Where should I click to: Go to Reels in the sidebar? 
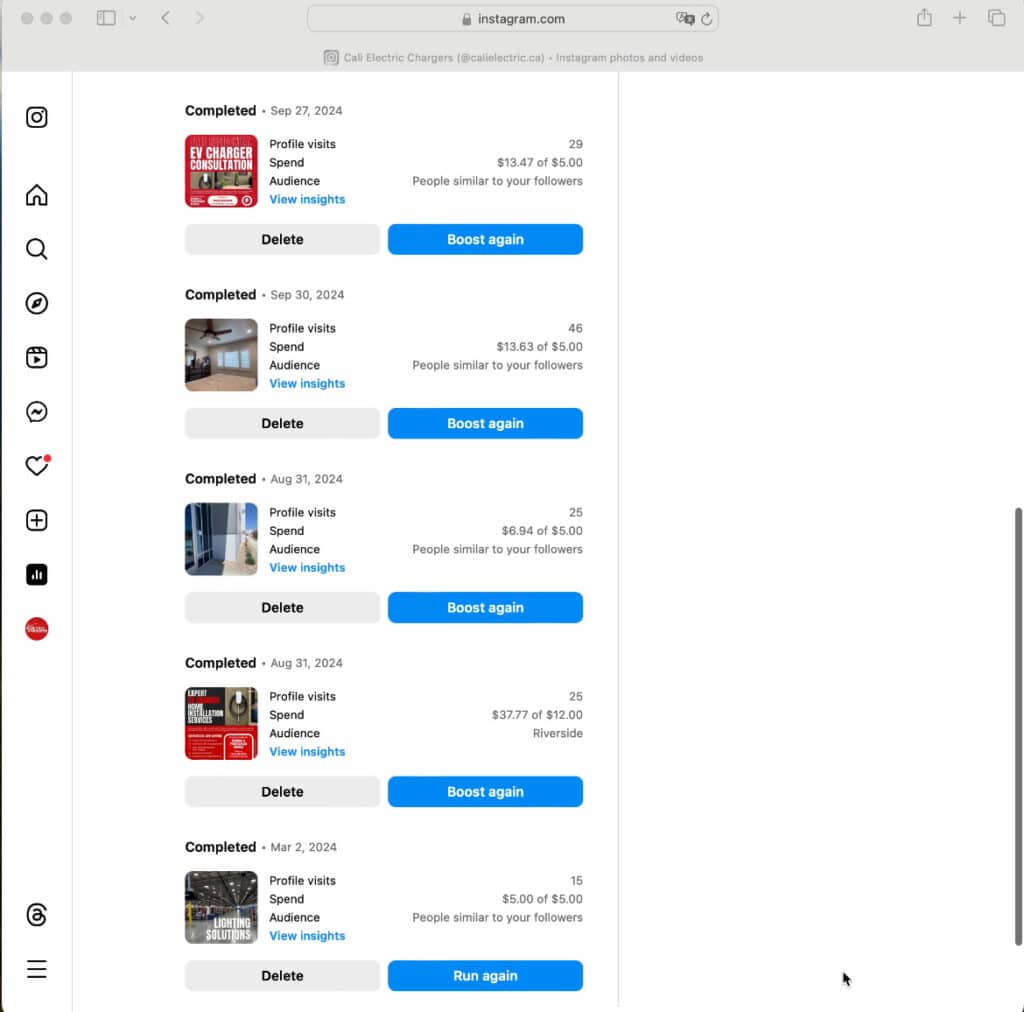click(37, 358)
